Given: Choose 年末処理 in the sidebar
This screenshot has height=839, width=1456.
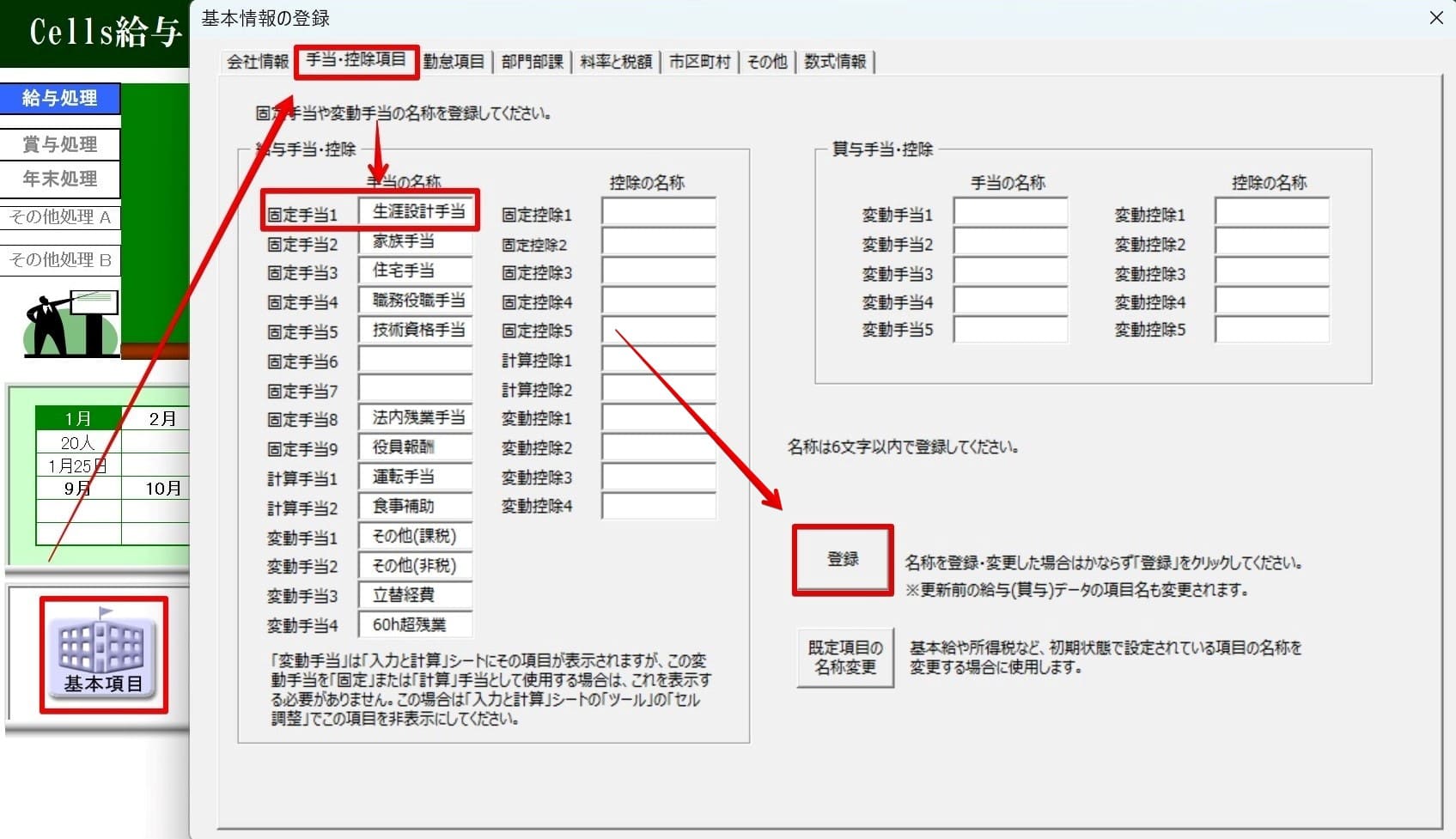Looking at the screenshot, I should tap(60, 179).
